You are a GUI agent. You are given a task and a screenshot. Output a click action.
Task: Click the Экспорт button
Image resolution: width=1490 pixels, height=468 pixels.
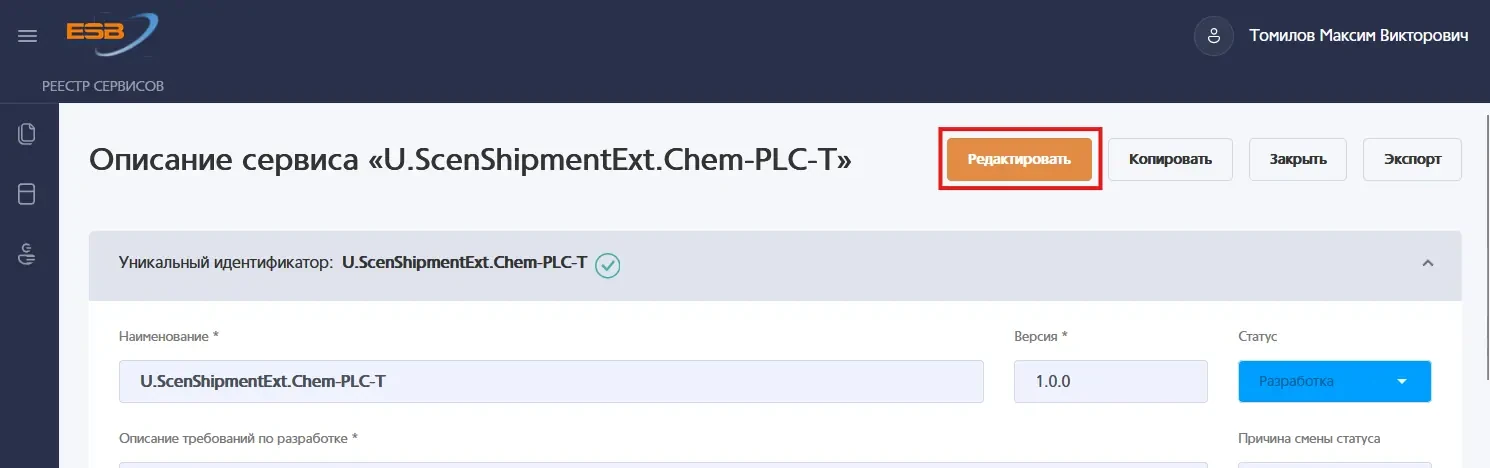tap(1412, 159)
